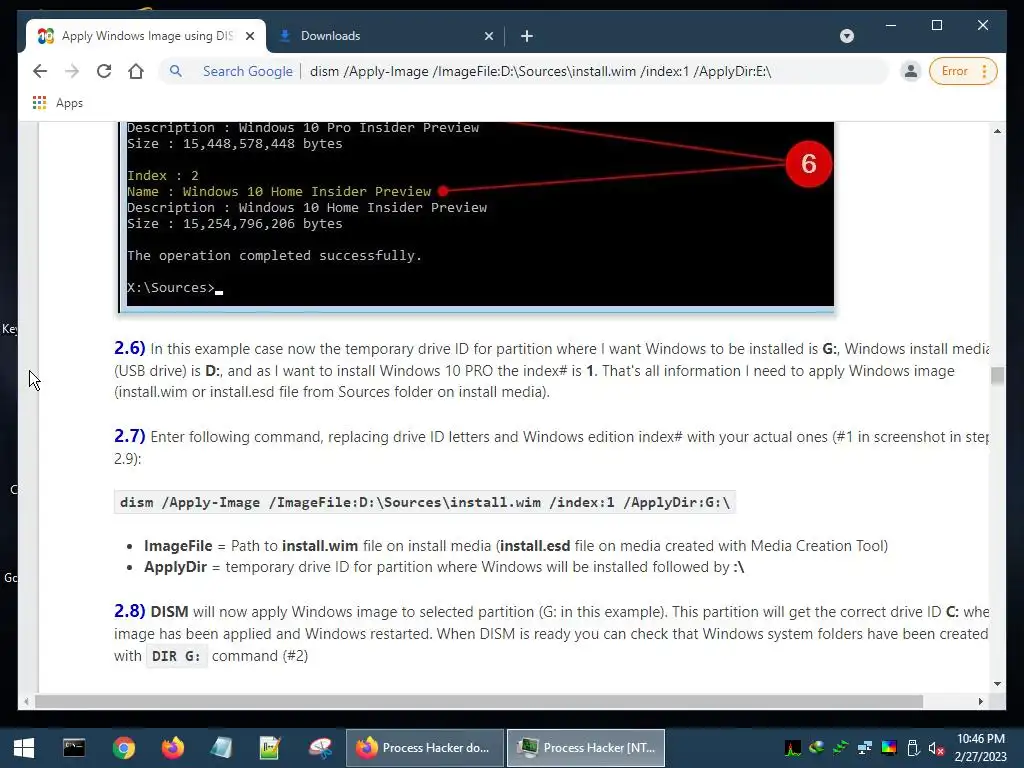Click the vertical scrollbar thumb
Image resolution: width=1024 pixels, height=768 pixels.
coord(997,376)
